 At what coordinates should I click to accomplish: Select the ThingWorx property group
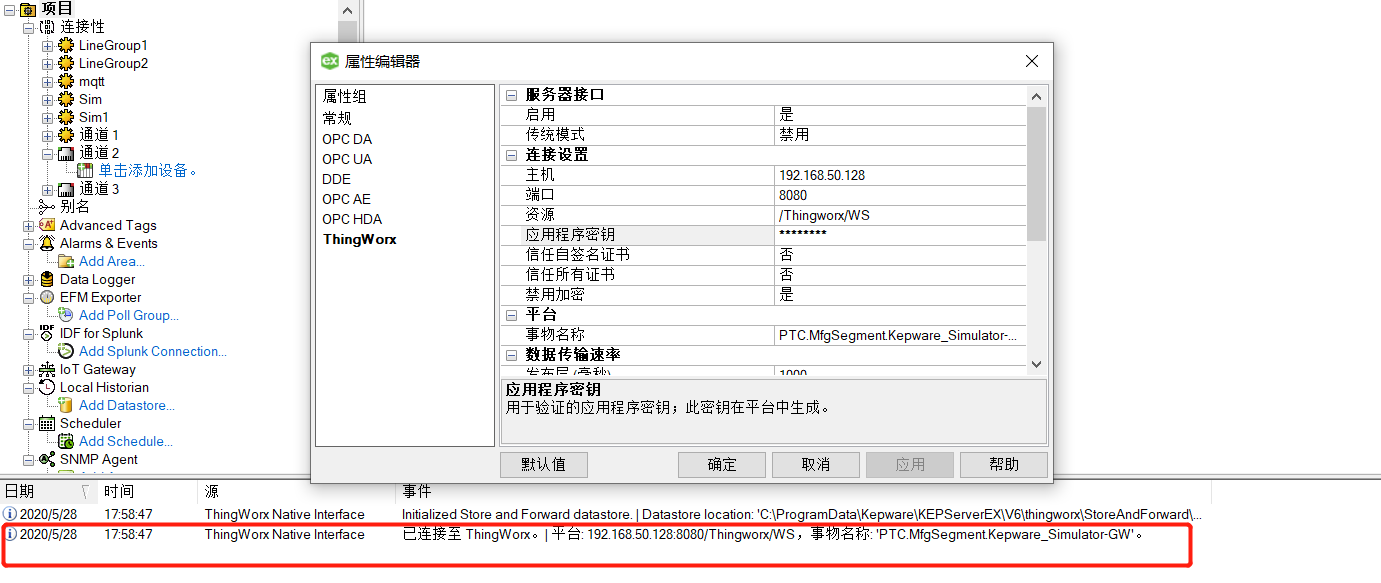pyautogui.click(x=360, y=239)
